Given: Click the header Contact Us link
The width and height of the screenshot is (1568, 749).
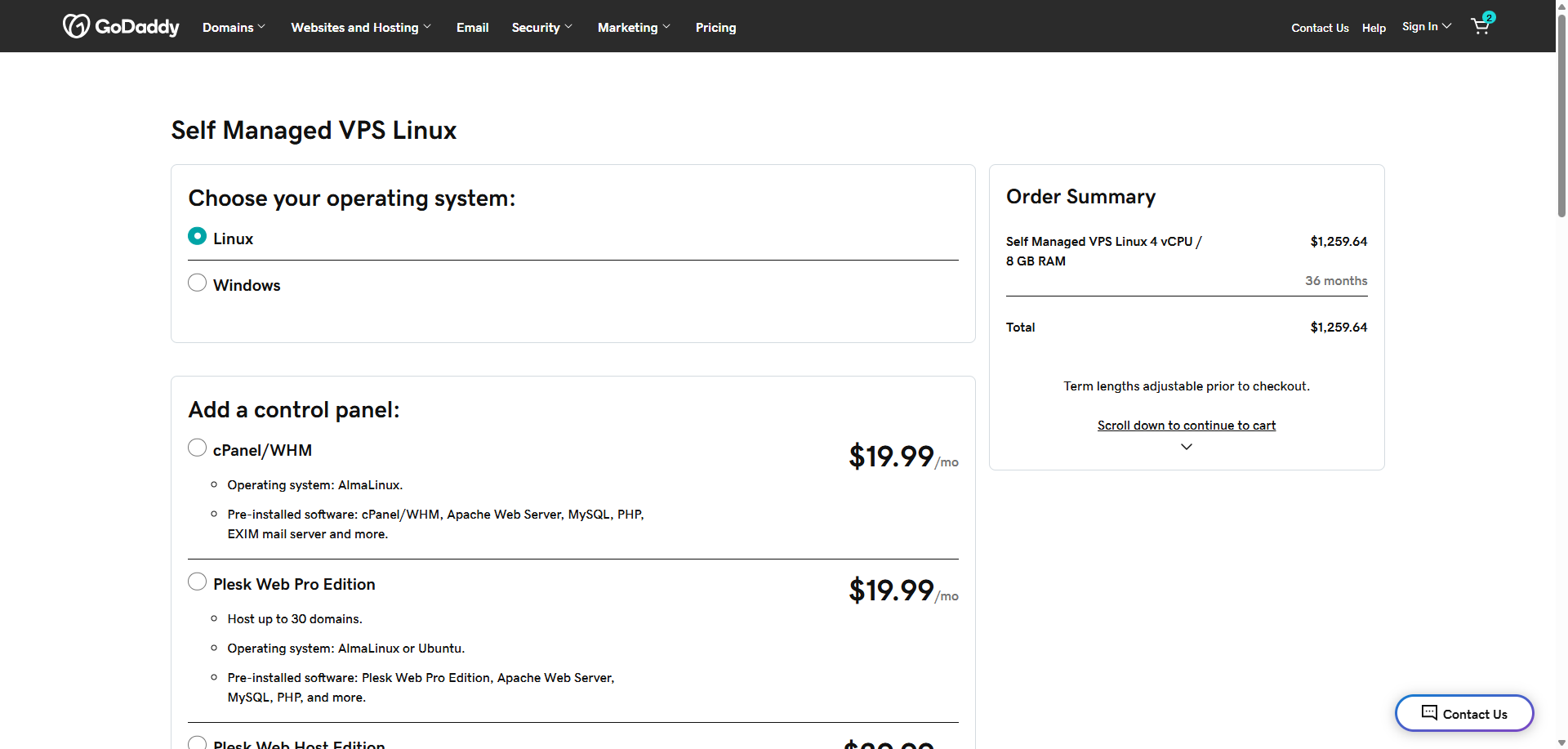Looking at the screenshot, I should 1320,28.
